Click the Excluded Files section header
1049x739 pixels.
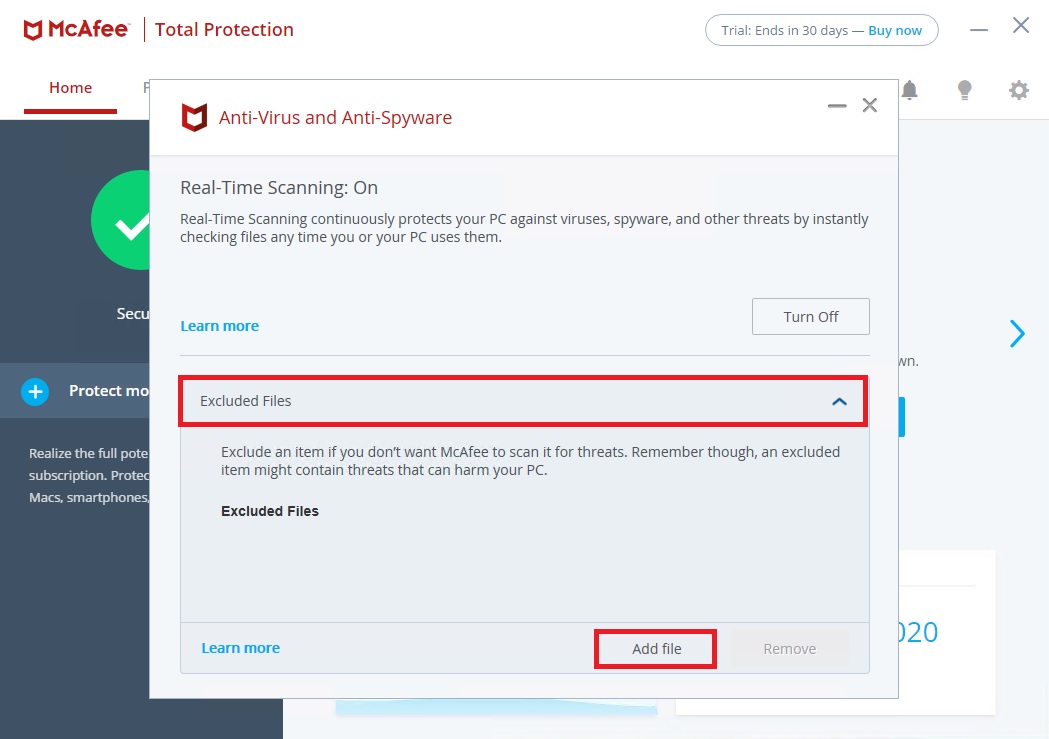523,401
